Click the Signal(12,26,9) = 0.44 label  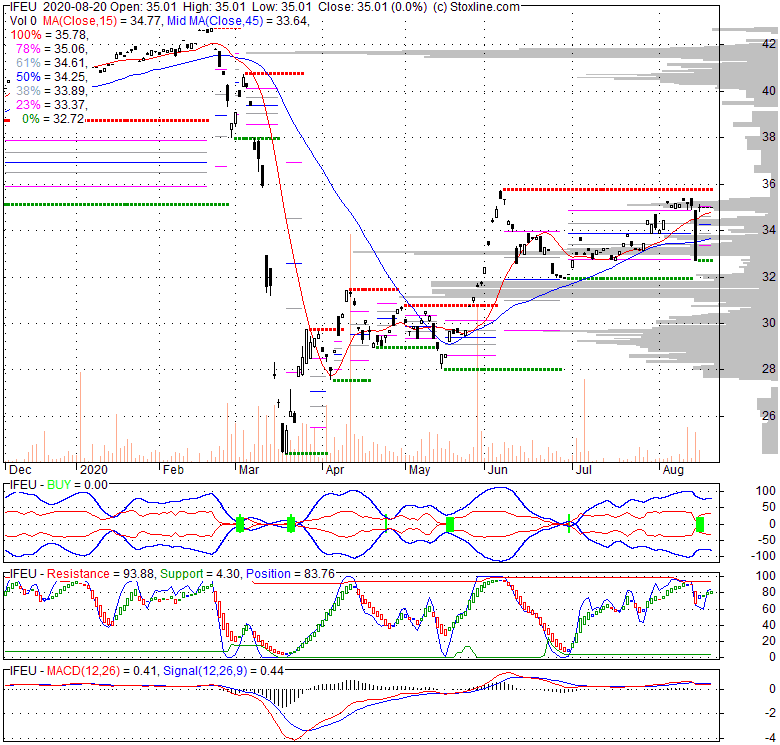coord(223,671)
